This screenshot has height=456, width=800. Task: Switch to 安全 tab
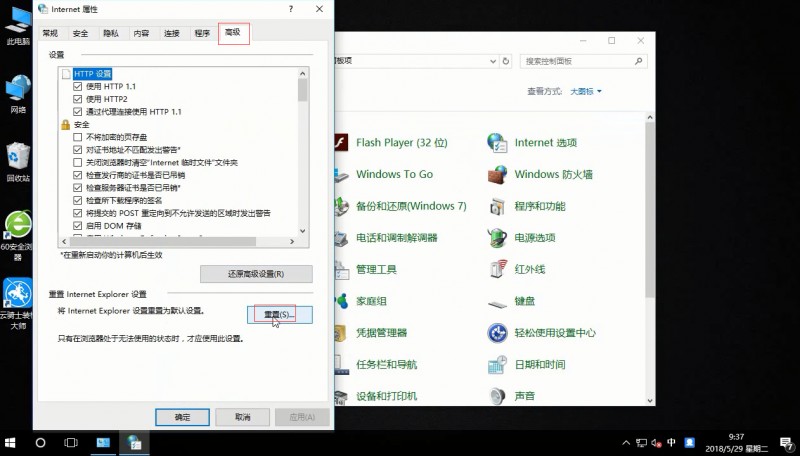(x=80, y=33)
